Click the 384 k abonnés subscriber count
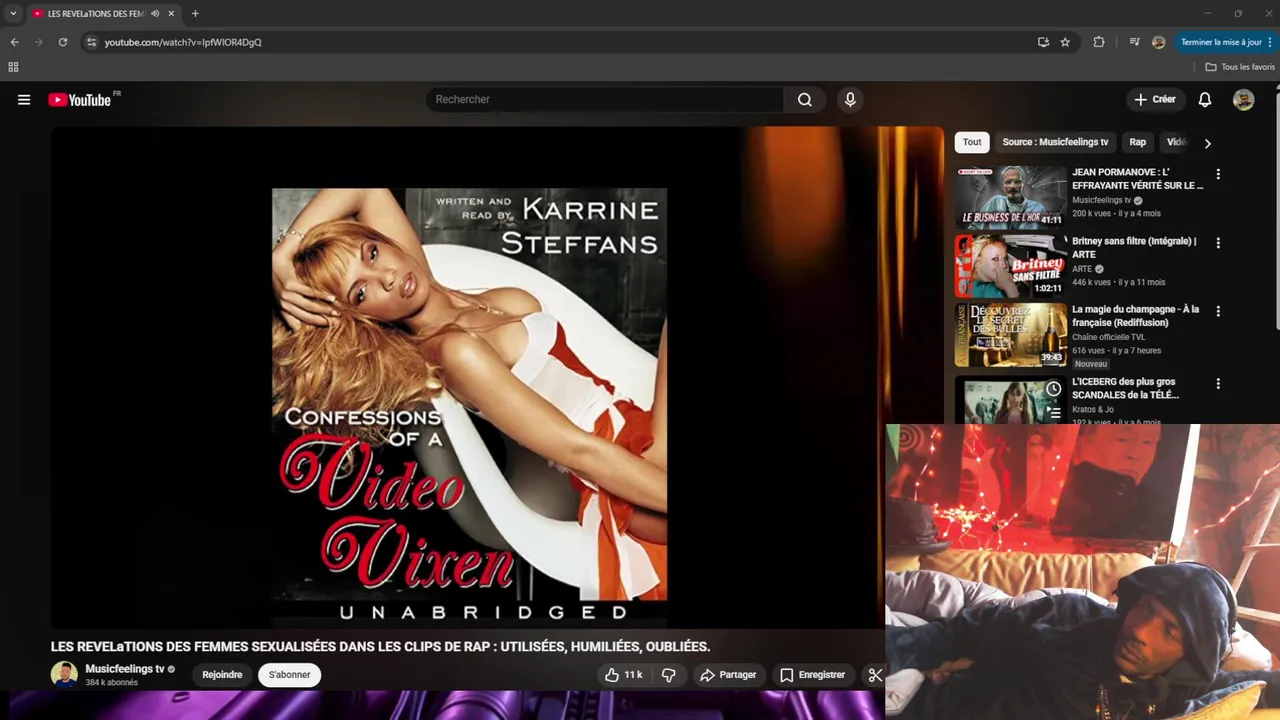Screen dimensions: 1280x720 click(x=111, y=683)
